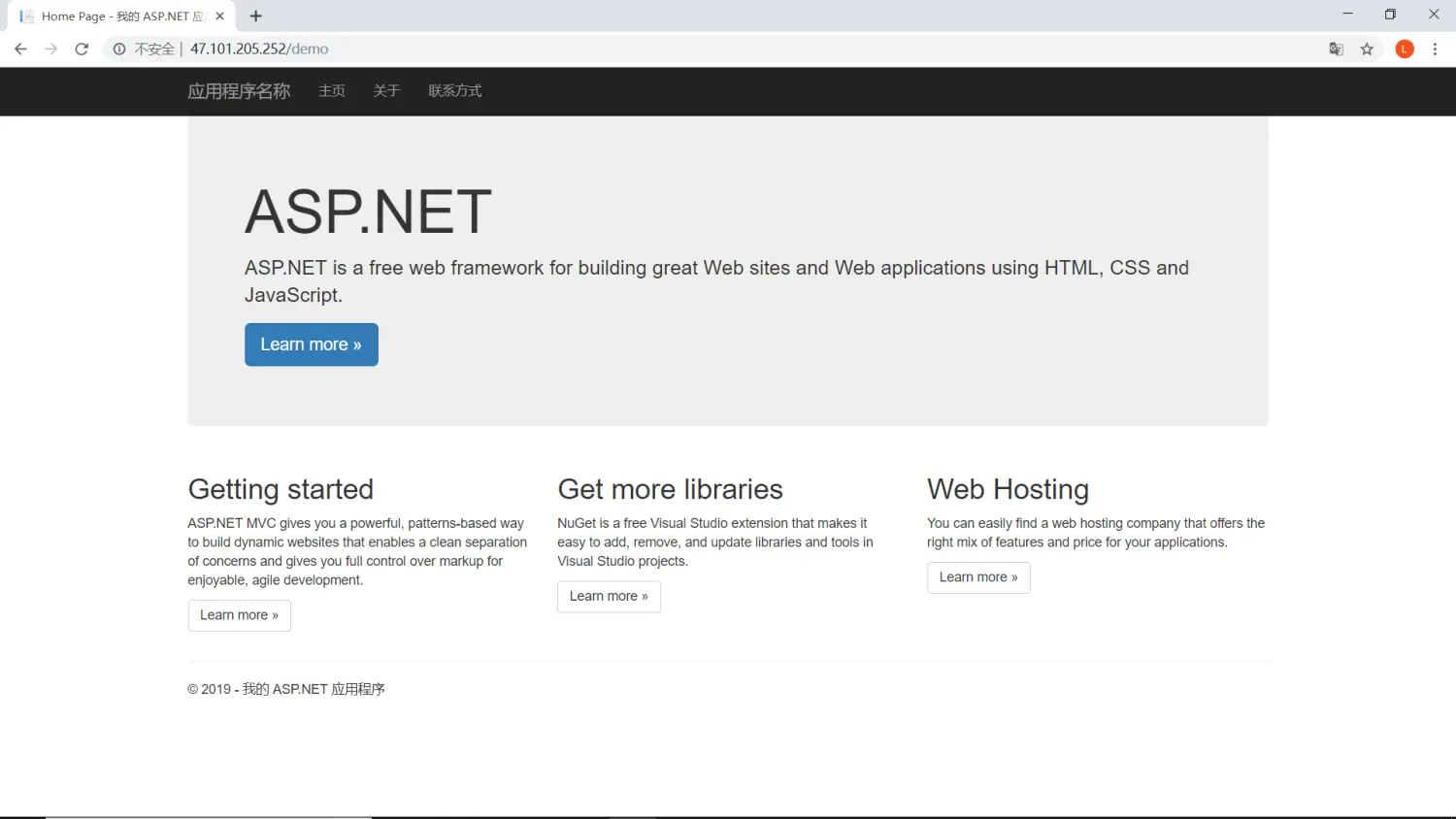Open the 联系方式 navigation item

[455, 91]
